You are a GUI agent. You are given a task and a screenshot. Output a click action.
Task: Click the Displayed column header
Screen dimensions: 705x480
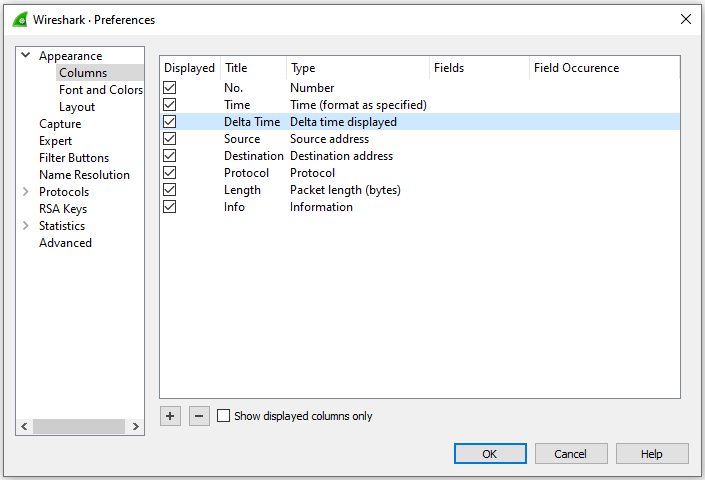click(x=190, y=68)
